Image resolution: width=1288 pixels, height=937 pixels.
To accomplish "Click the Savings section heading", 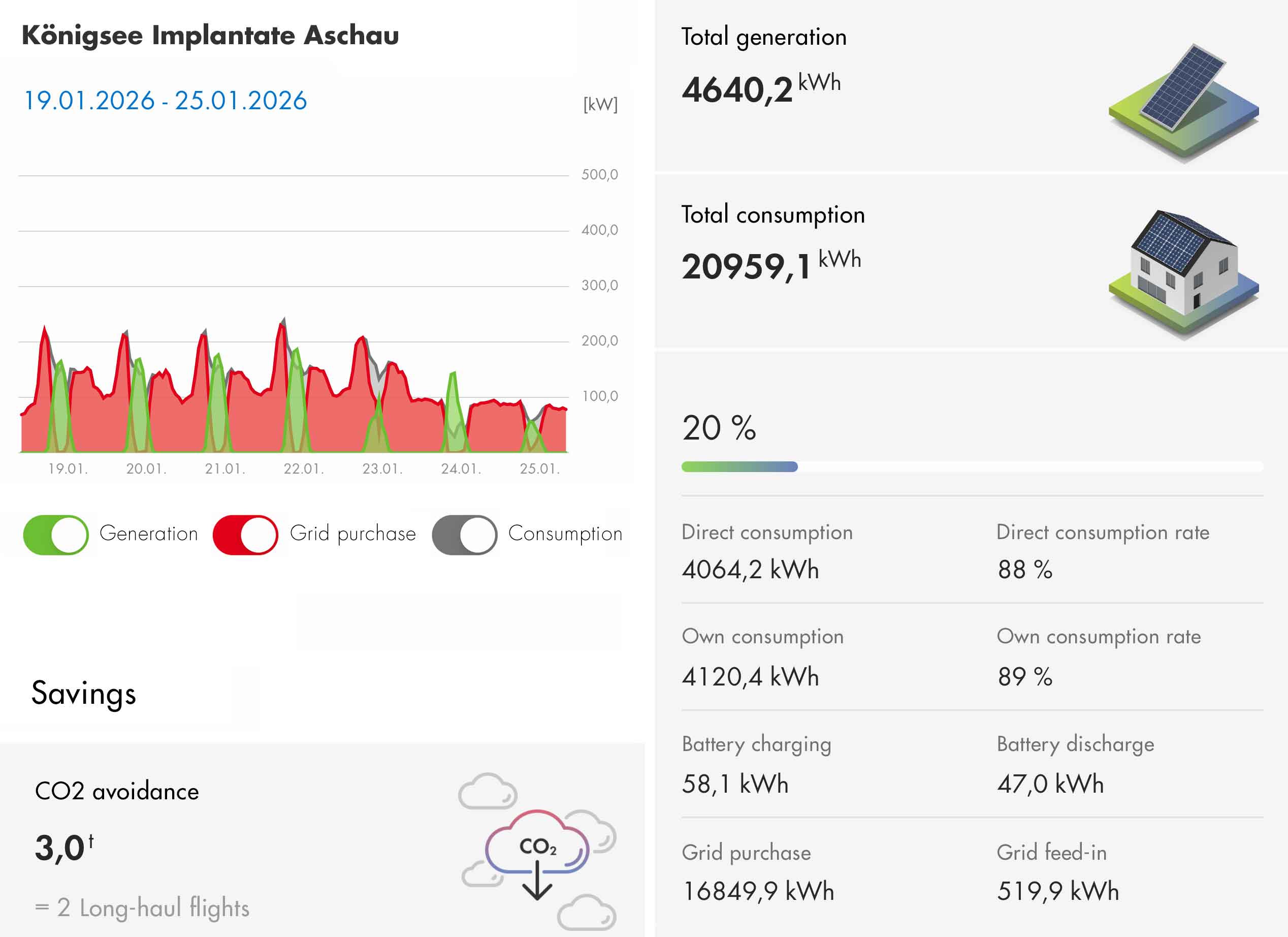I will [x=84, y=693].
